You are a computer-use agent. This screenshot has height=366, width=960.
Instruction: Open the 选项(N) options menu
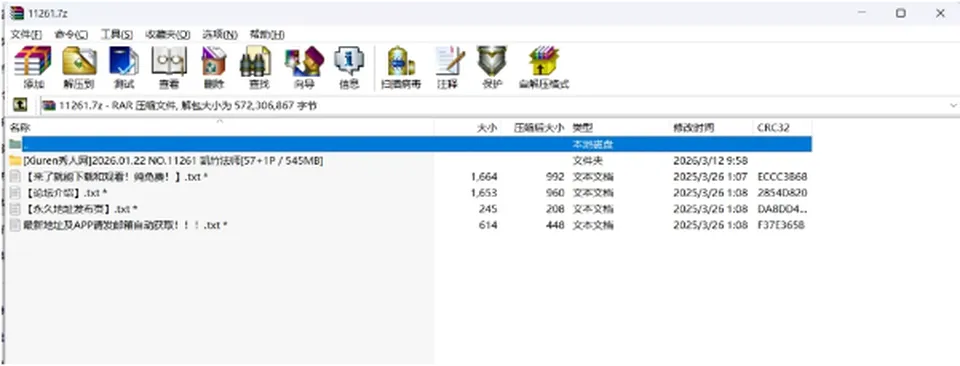220,34
